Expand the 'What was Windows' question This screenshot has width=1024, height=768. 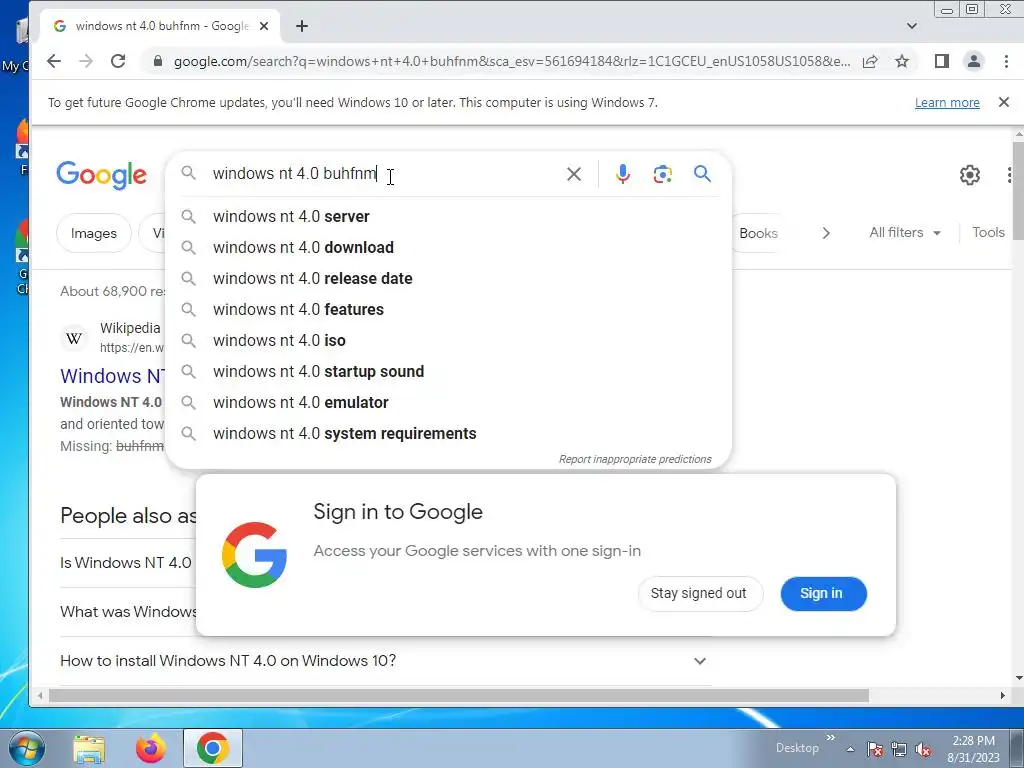tap(128, 612)
